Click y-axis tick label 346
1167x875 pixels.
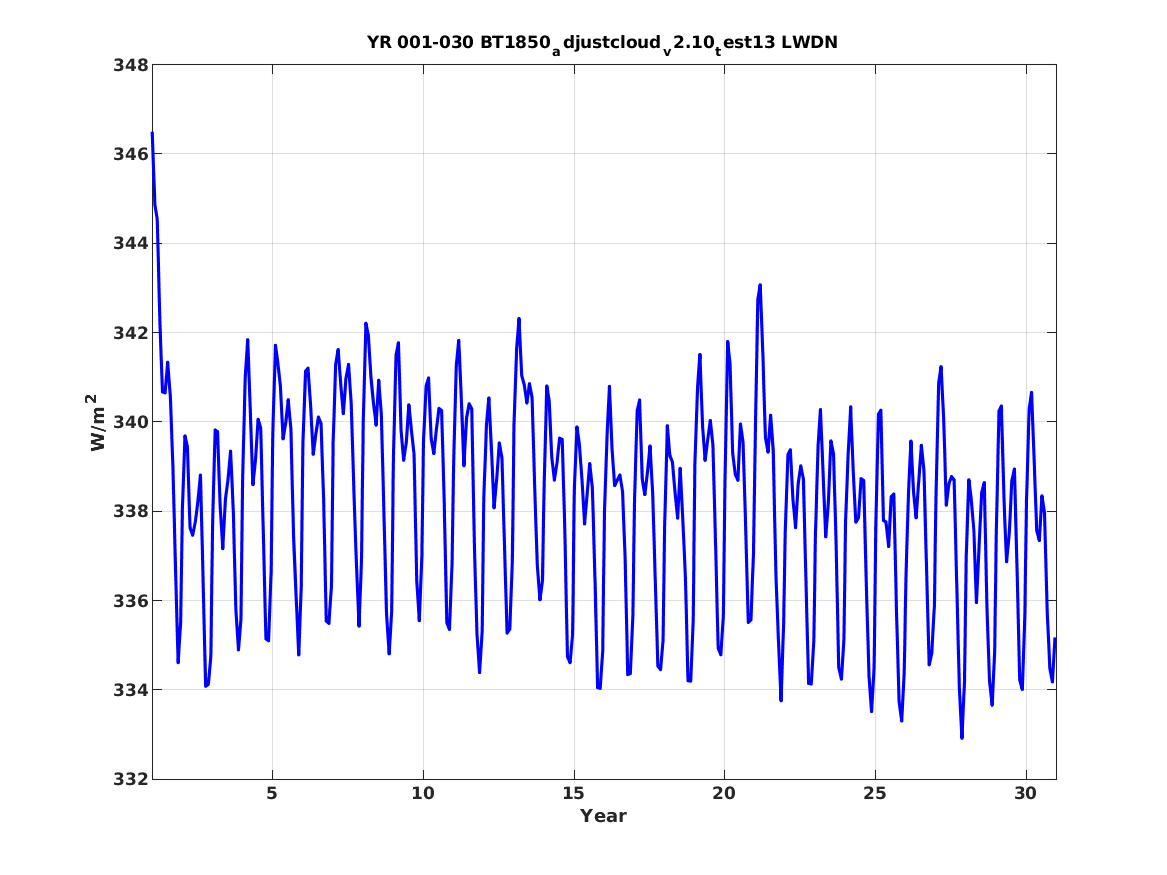pos(131,155)
